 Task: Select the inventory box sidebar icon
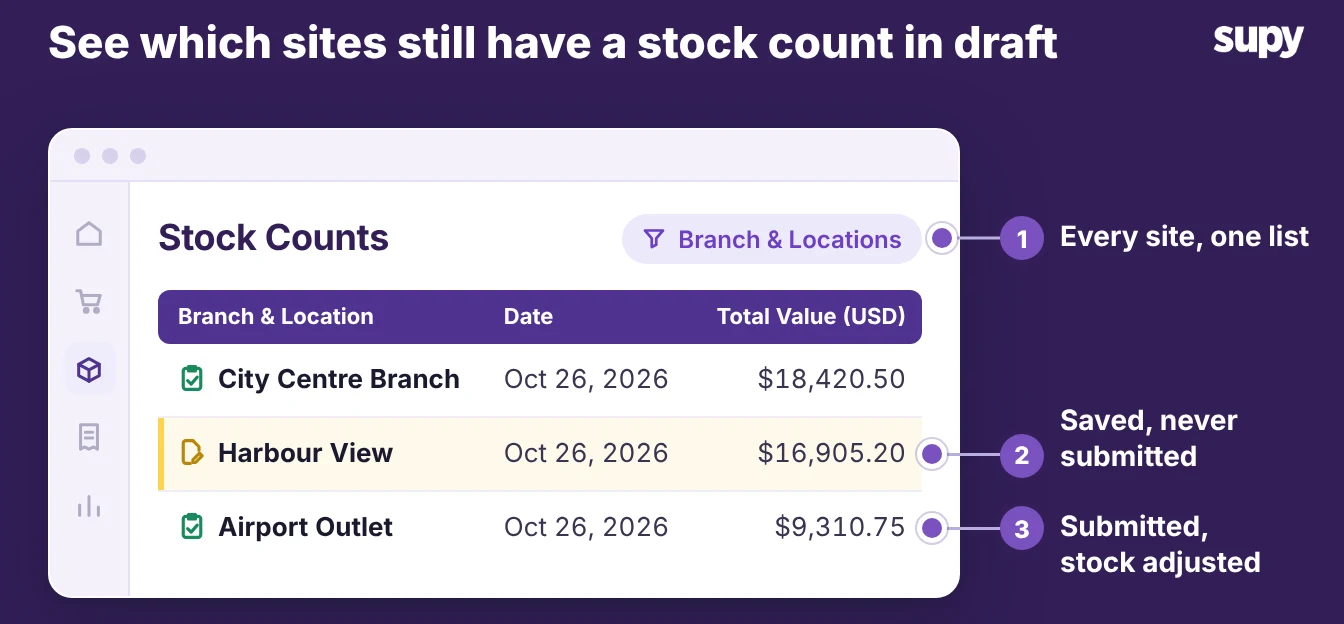tap(89, 370)
